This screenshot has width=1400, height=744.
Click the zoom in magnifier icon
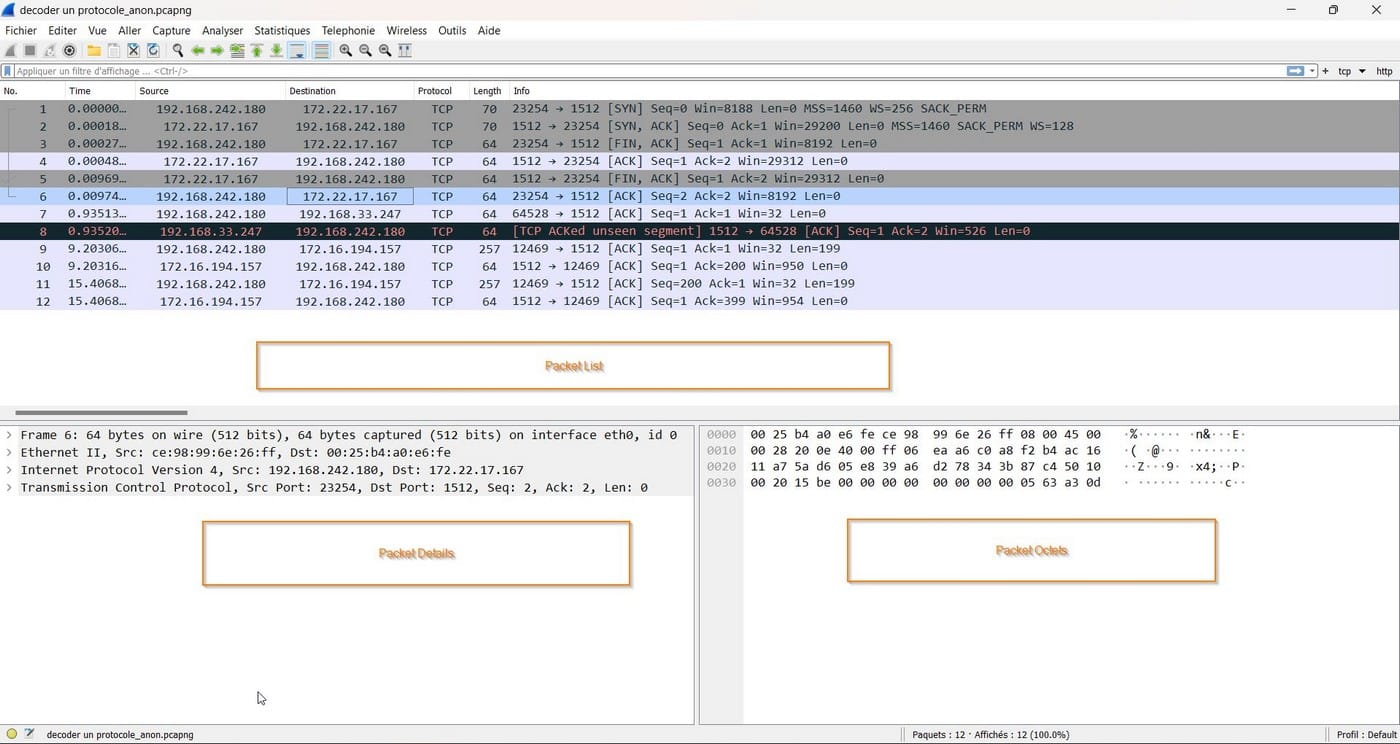pyautogui.click(x=346, y=50)
